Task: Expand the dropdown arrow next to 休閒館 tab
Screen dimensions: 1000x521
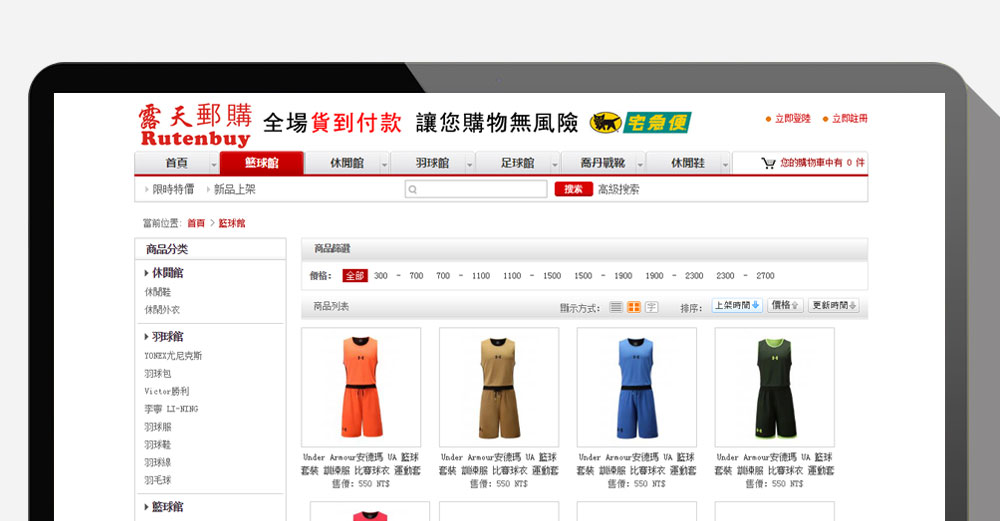Action: pyautogui.click(x=384, y=165)
